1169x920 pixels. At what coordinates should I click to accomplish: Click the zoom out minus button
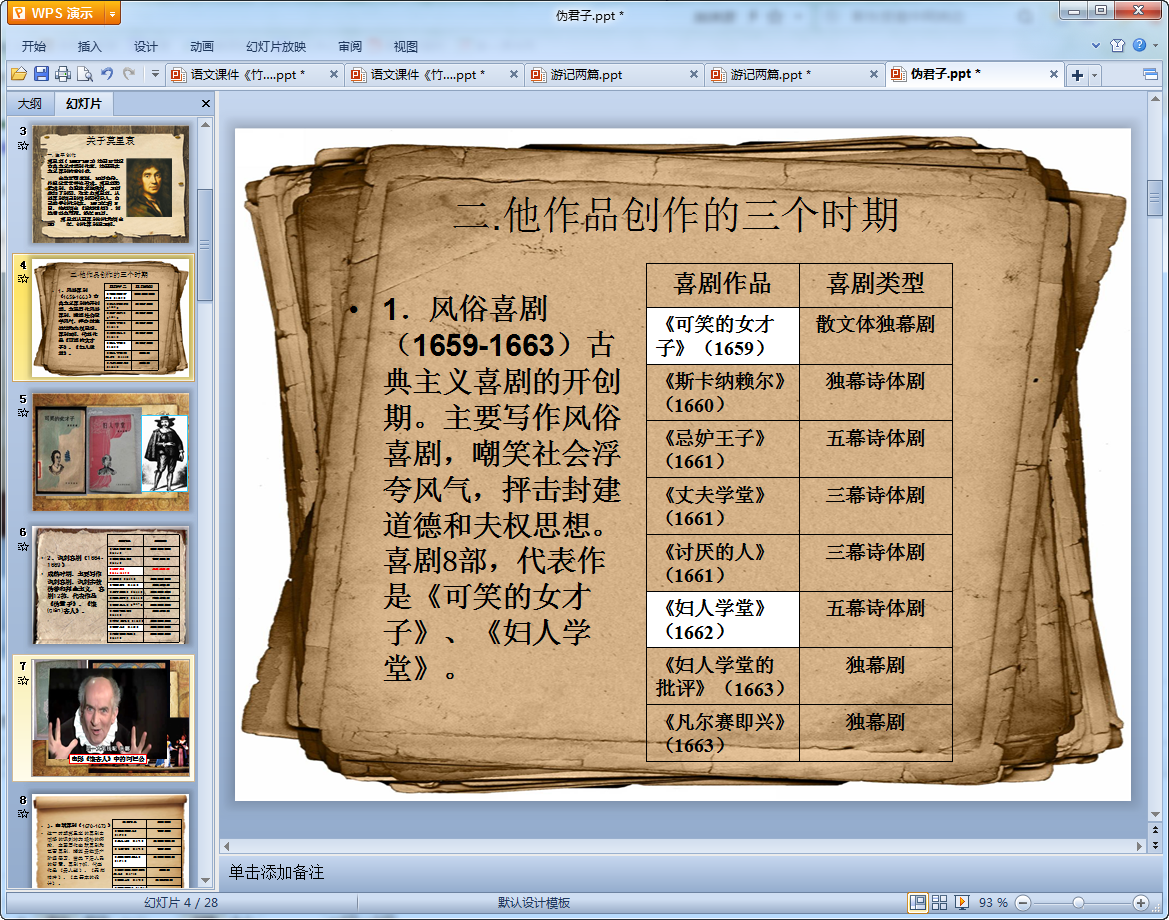(x=1023, y=903)
